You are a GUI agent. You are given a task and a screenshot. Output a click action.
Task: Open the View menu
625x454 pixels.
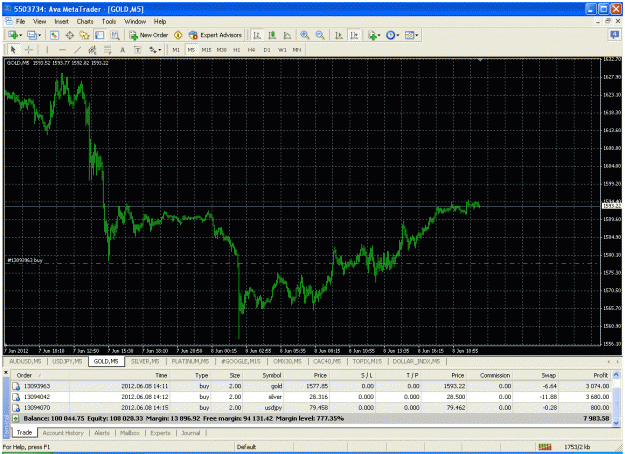coord(39,22)
